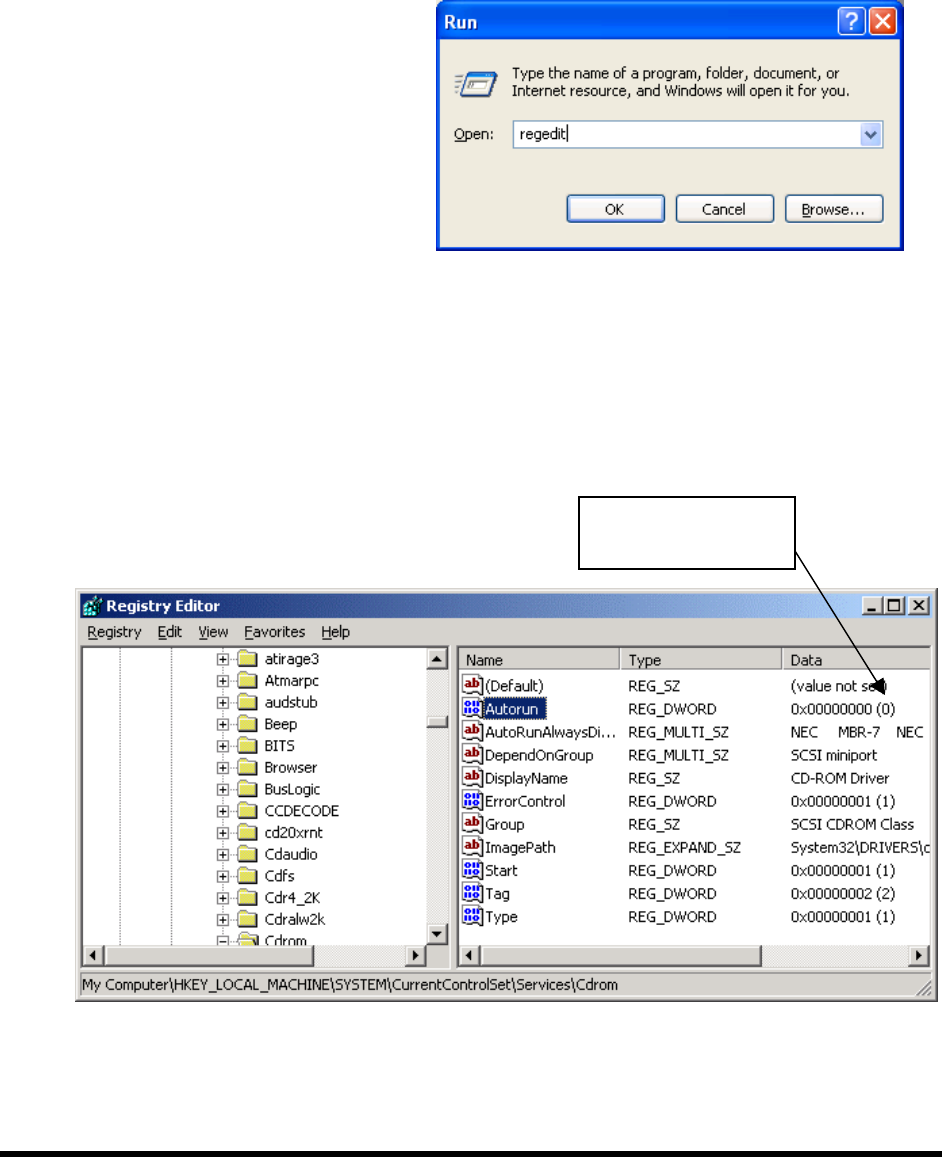Click the Open text field containing regedit

(x=686, y=134)
